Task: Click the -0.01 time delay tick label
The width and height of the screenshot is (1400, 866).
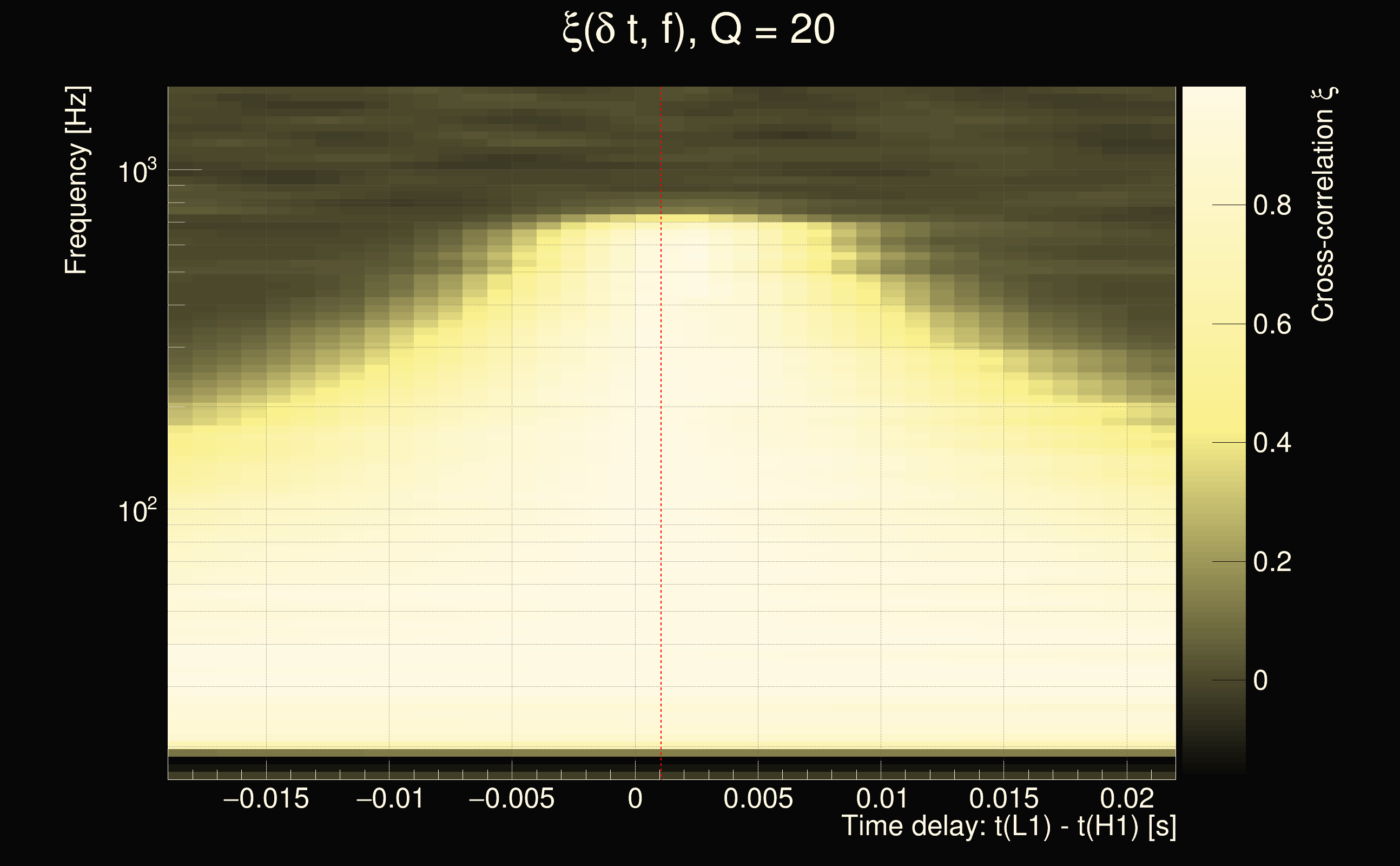Action: (x=390, y=798)
